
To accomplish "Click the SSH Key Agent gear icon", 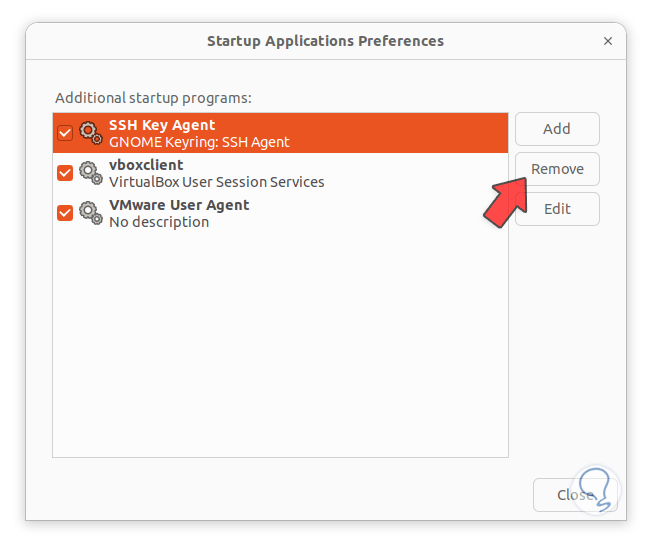I will tap(90, 133).
